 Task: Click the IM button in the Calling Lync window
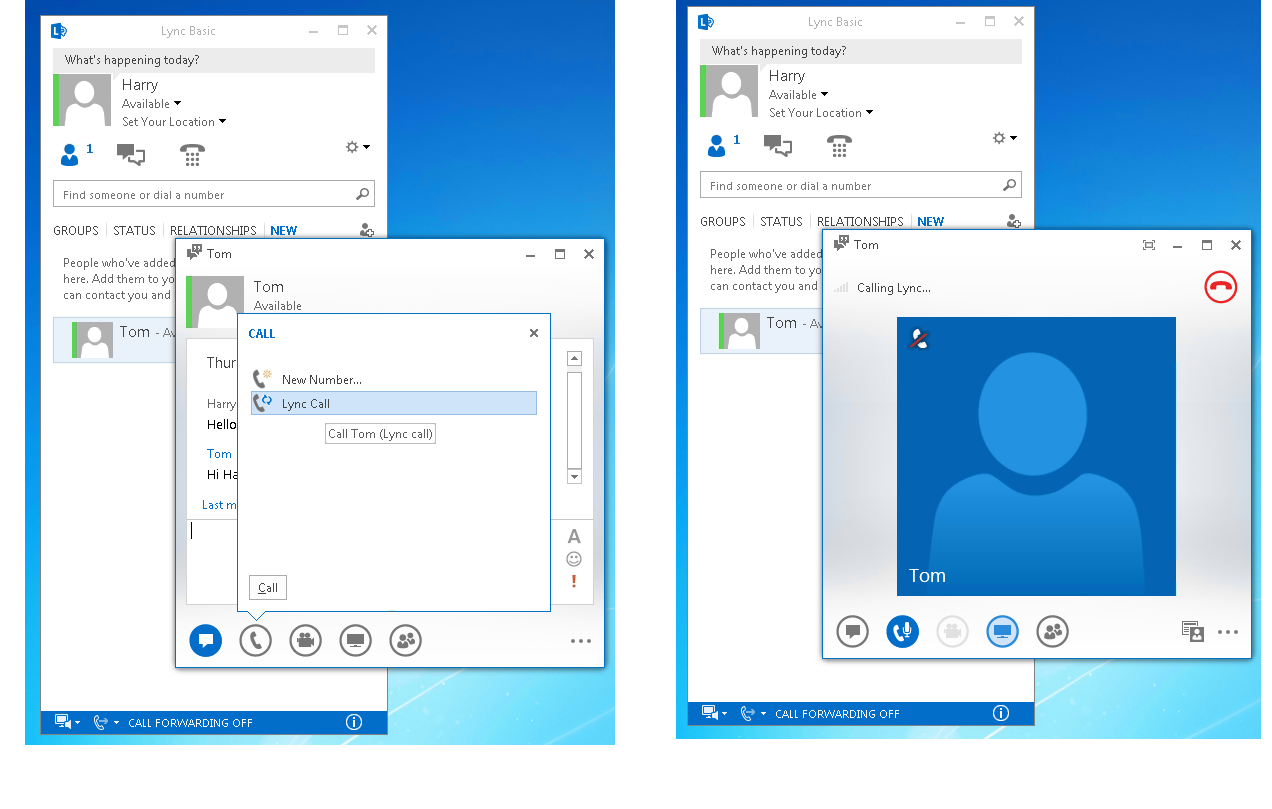[853, 632]
